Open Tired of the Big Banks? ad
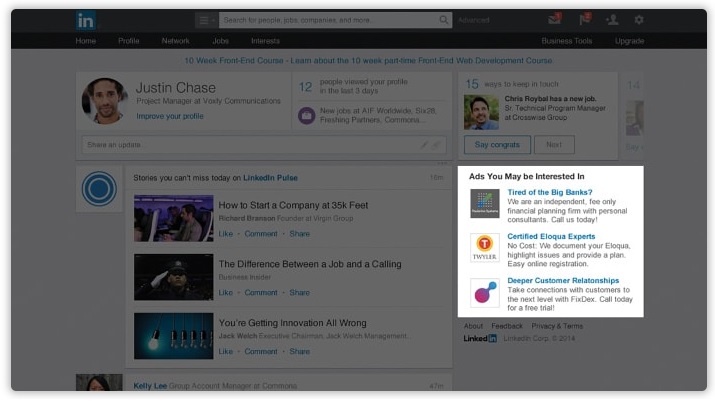 (x=549, y=192)
